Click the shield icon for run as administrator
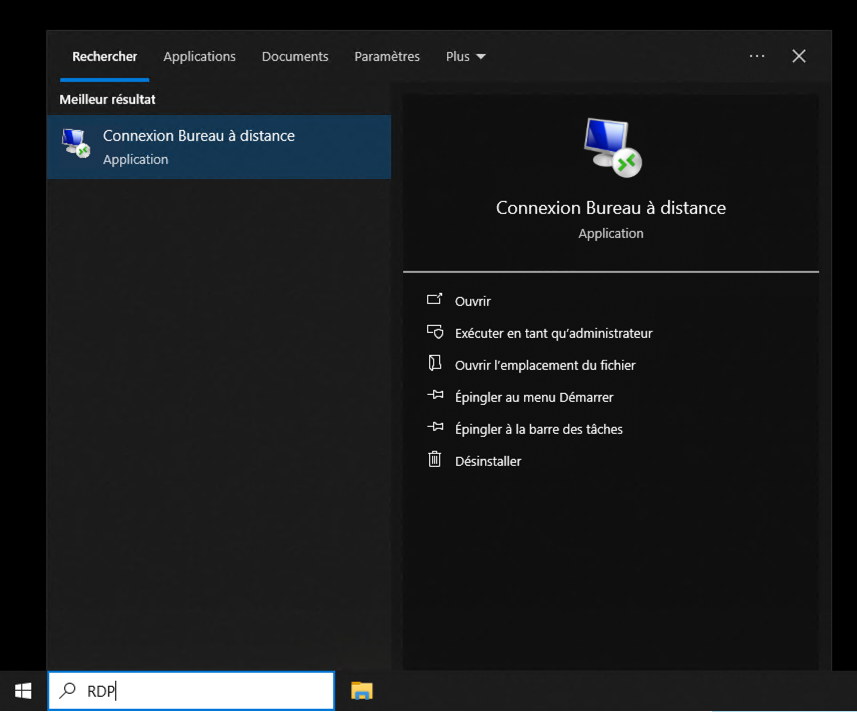Viewport: 857px width, 712px height. (x=435, y=332)
